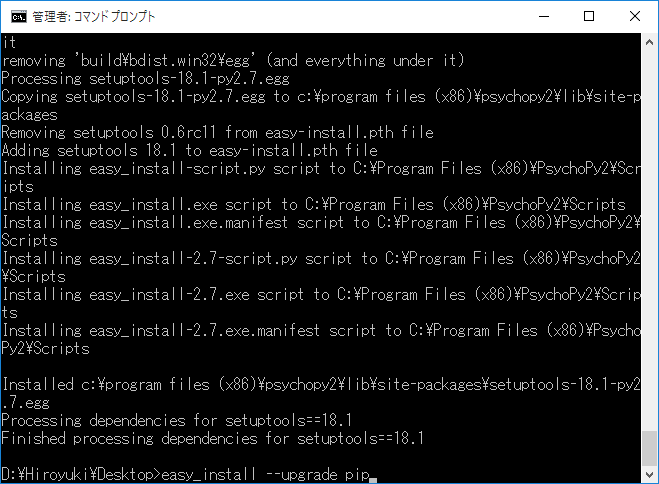Close the administrator Command Prompt window

point(635,16)
